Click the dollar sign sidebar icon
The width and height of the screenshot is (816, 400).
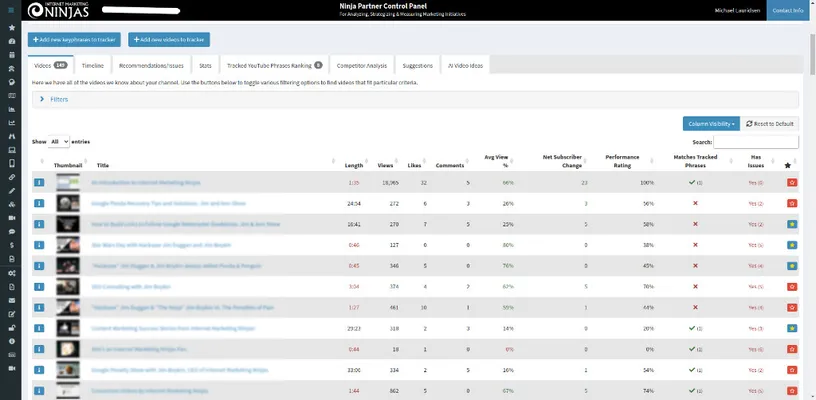tap(11, 244)
